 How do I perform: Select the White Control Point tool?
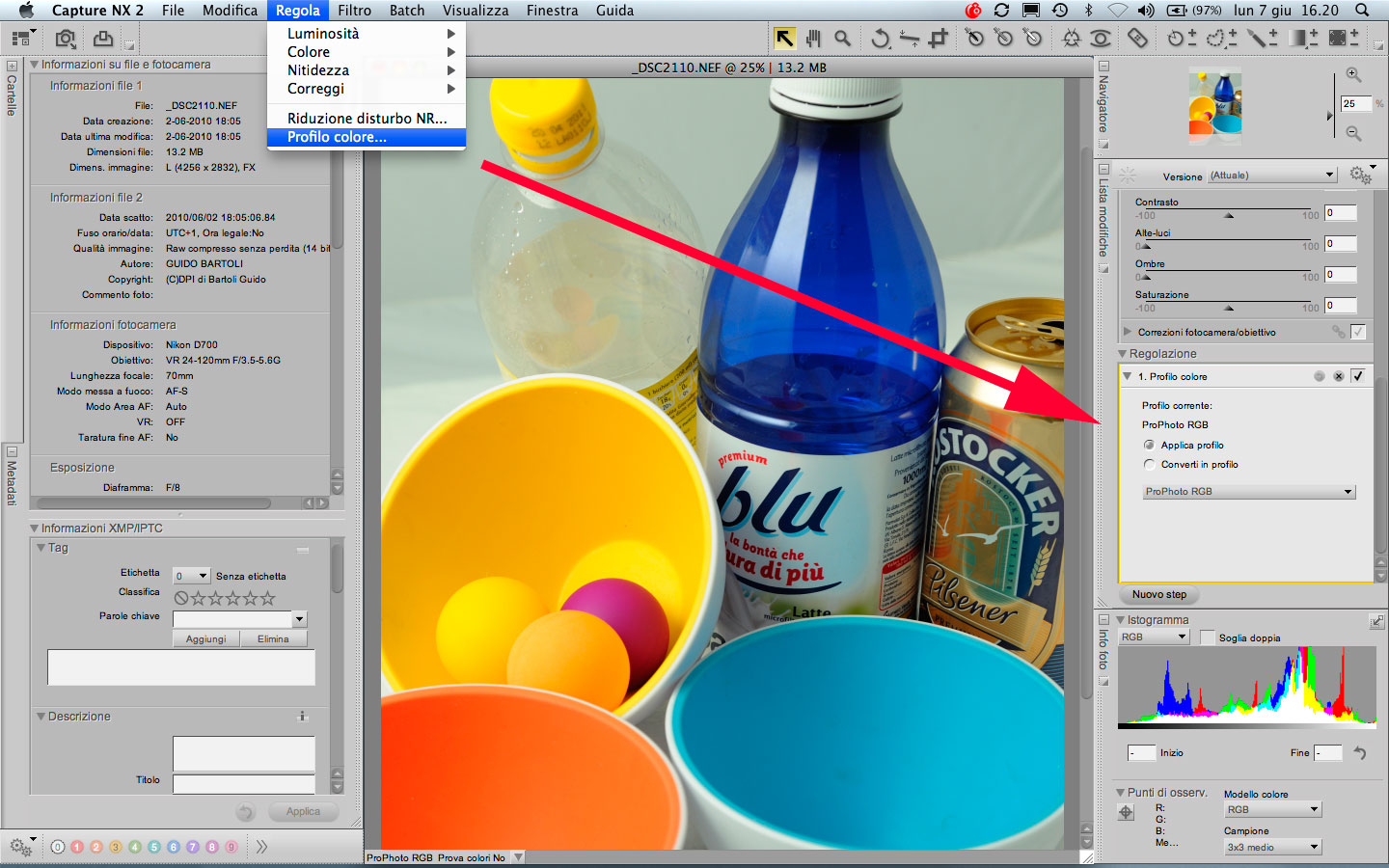1033,39
